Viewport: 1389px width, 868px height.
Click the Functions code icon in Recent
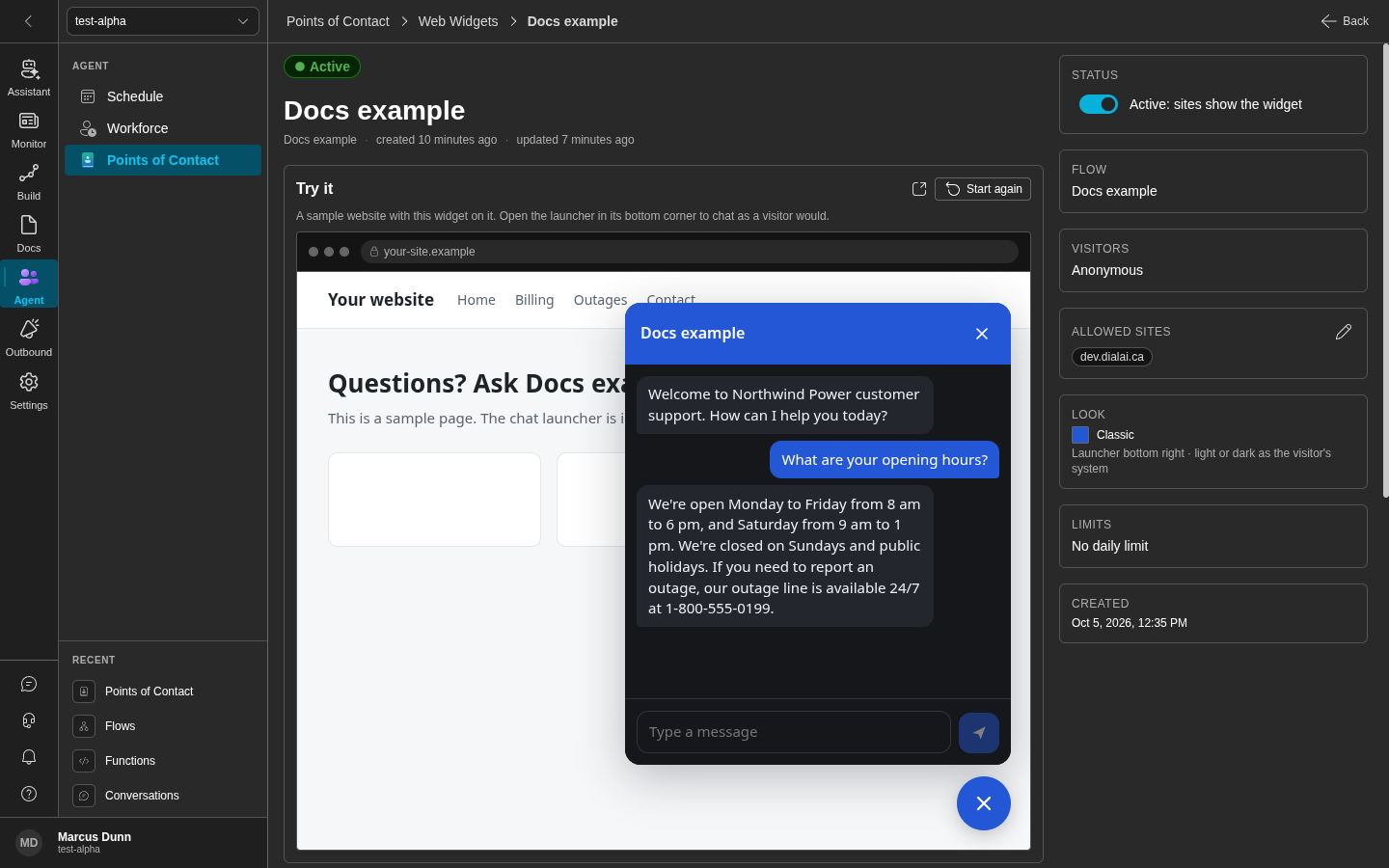[84, 761]
